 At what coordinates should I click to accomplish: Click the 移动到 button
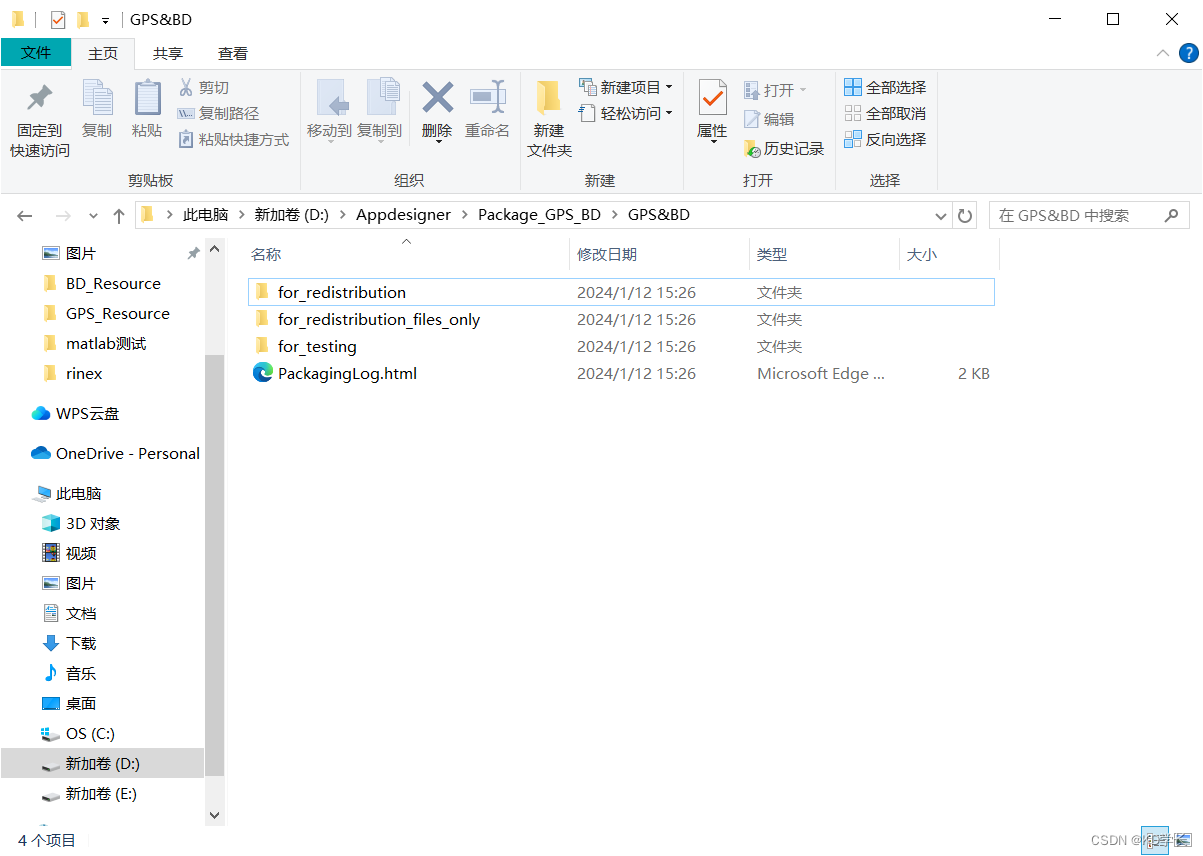click(x=332, y=112)
